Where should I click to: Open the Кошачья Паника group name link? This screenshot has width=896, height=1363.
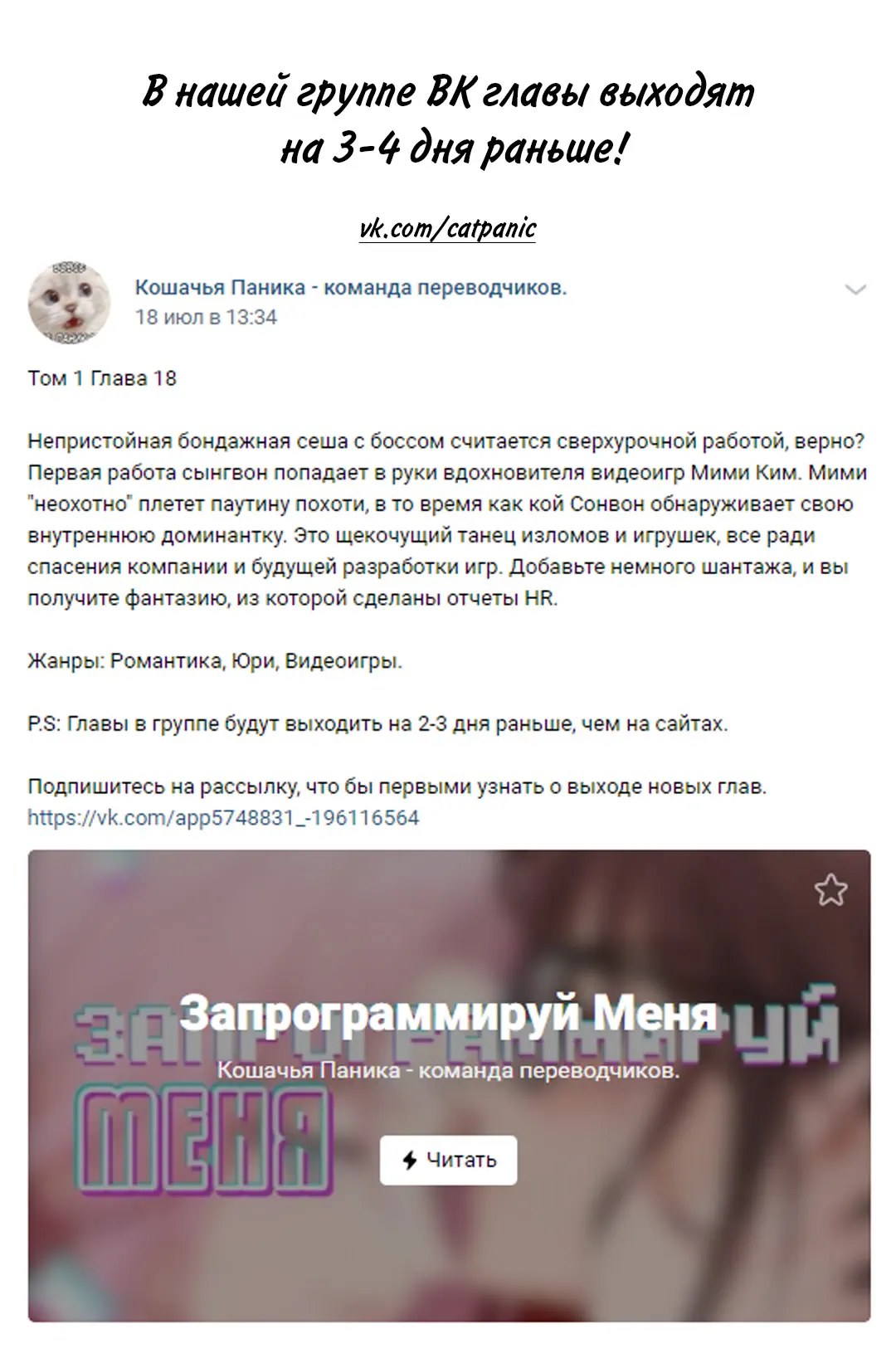tap(351, 288)
